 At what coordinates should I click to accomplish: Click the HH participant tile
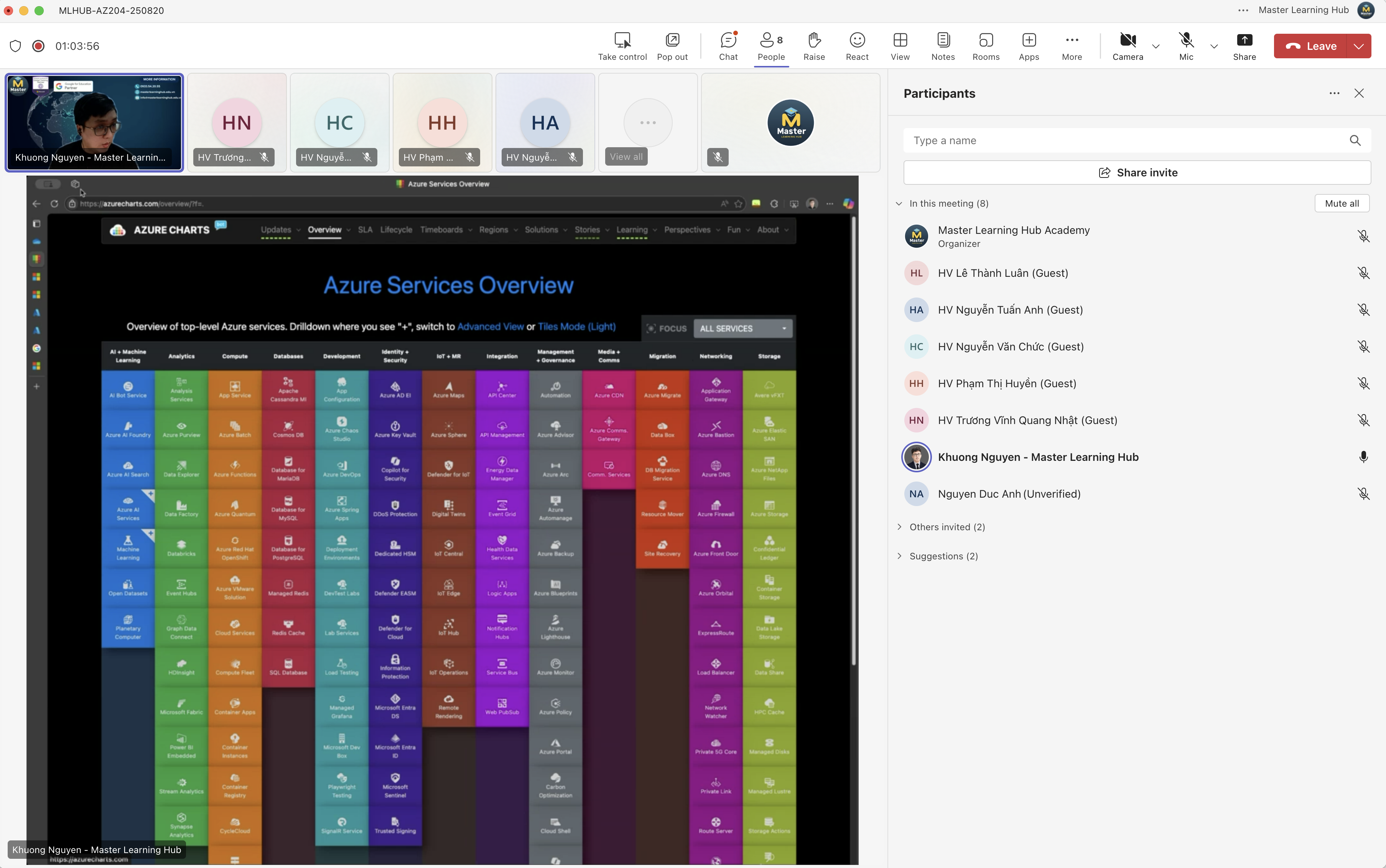[x=442, y=122]
